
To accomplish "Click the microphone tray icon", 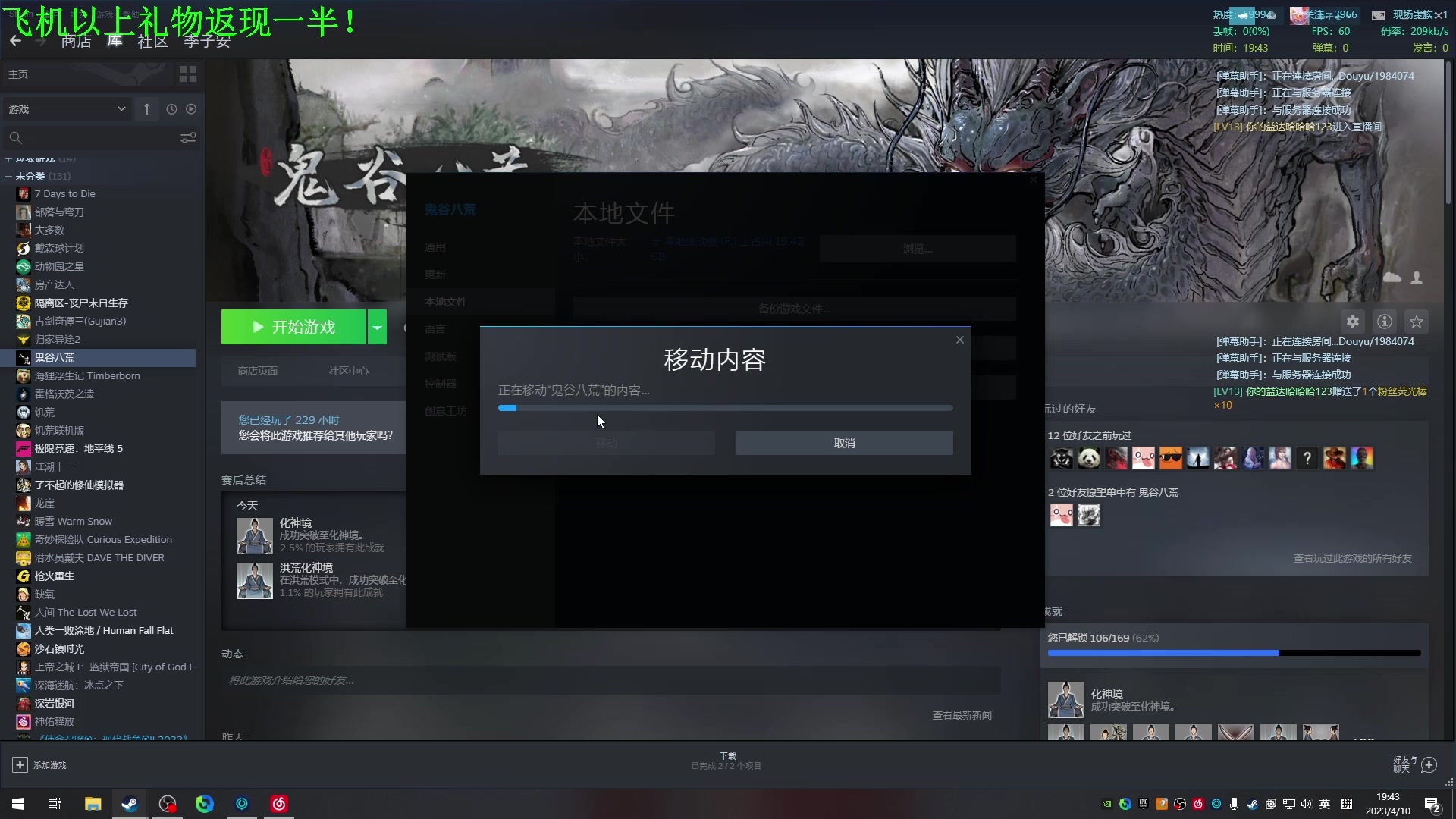I will 1235,804.
